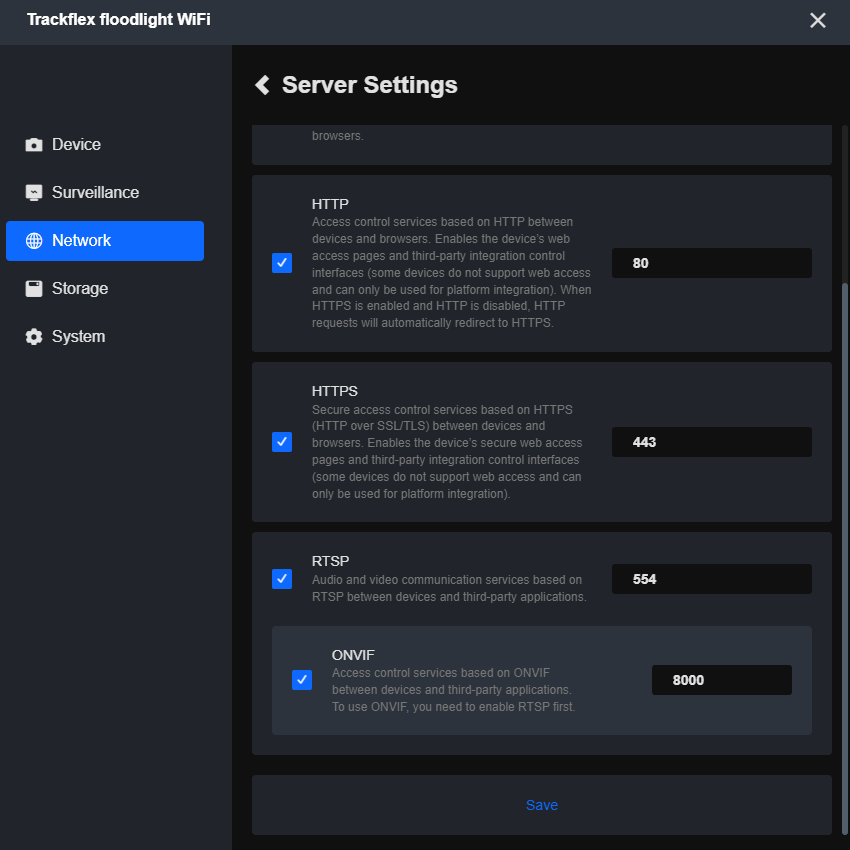The image size is (850, 850).
Task: Click the RTSP description text
Action: (449, 588)
